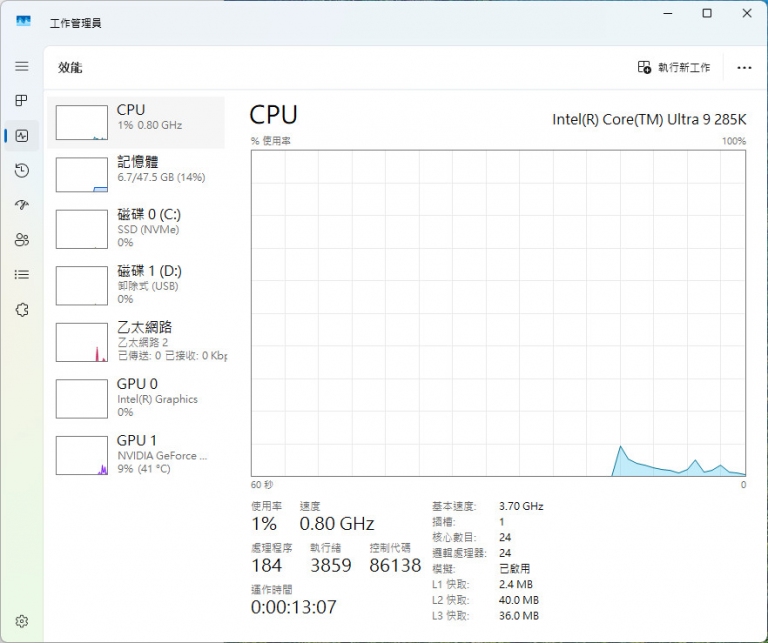Image resolution: width=768 pixels, height=643 pixels.
Task: Open the Processes page icon
Action: pos(22,100)
